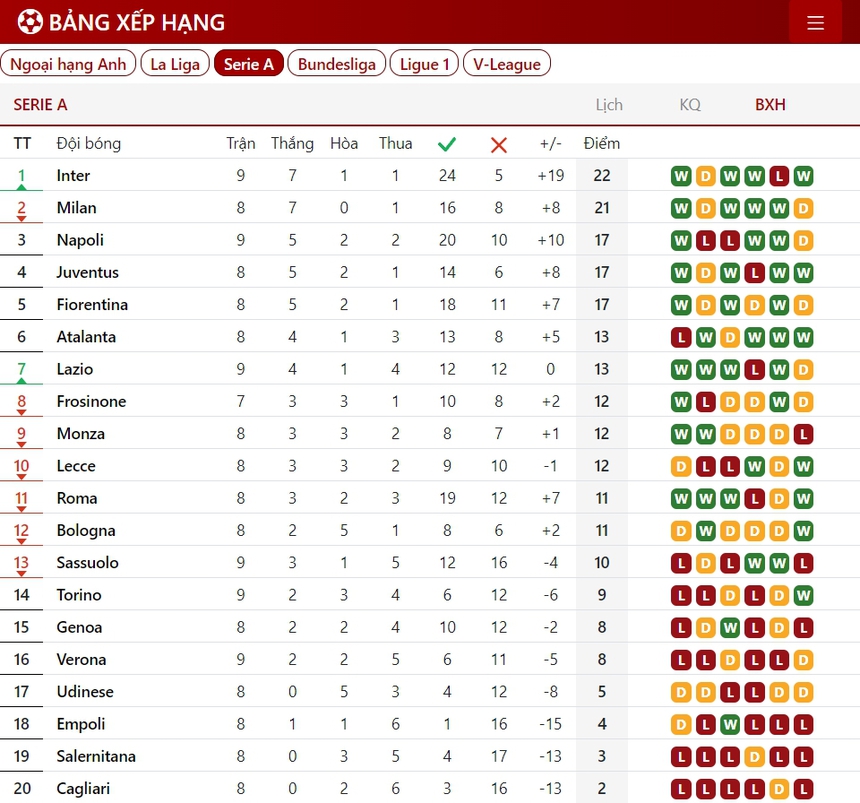Click Monza's last L form badge
This screenshot has height=803, width=860.
coord(803,434)
